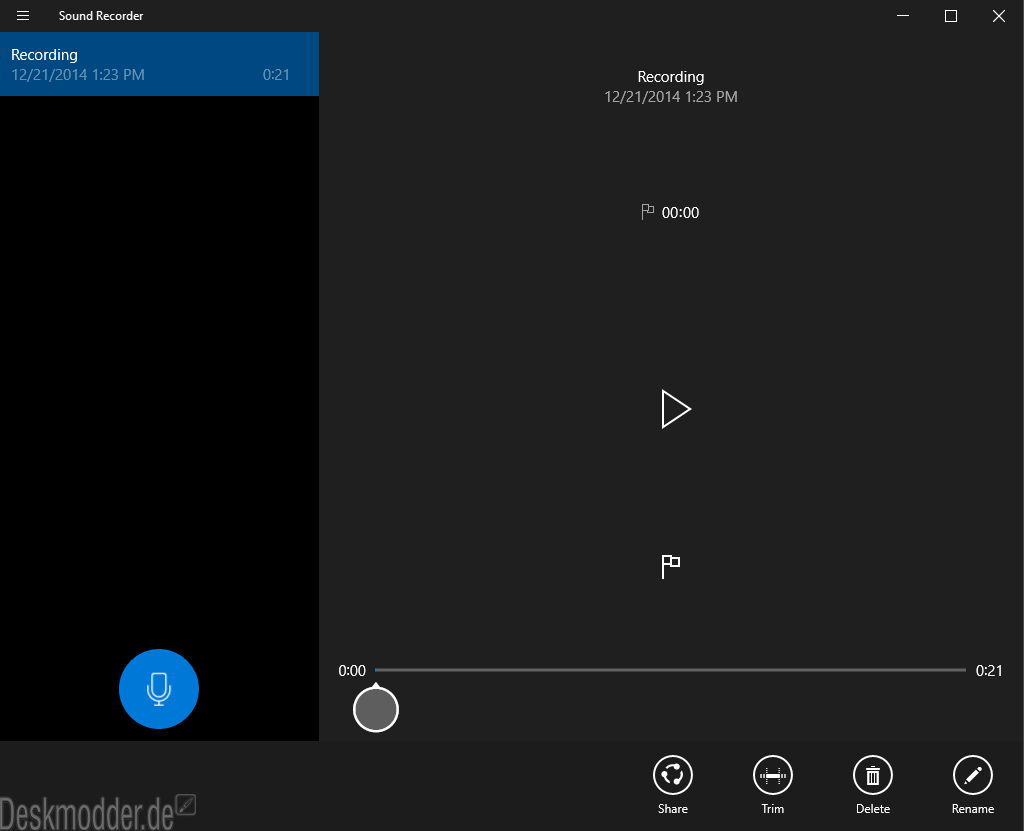Open the hamburger menu
The image size is (1024, 831).
click(23, 16)
